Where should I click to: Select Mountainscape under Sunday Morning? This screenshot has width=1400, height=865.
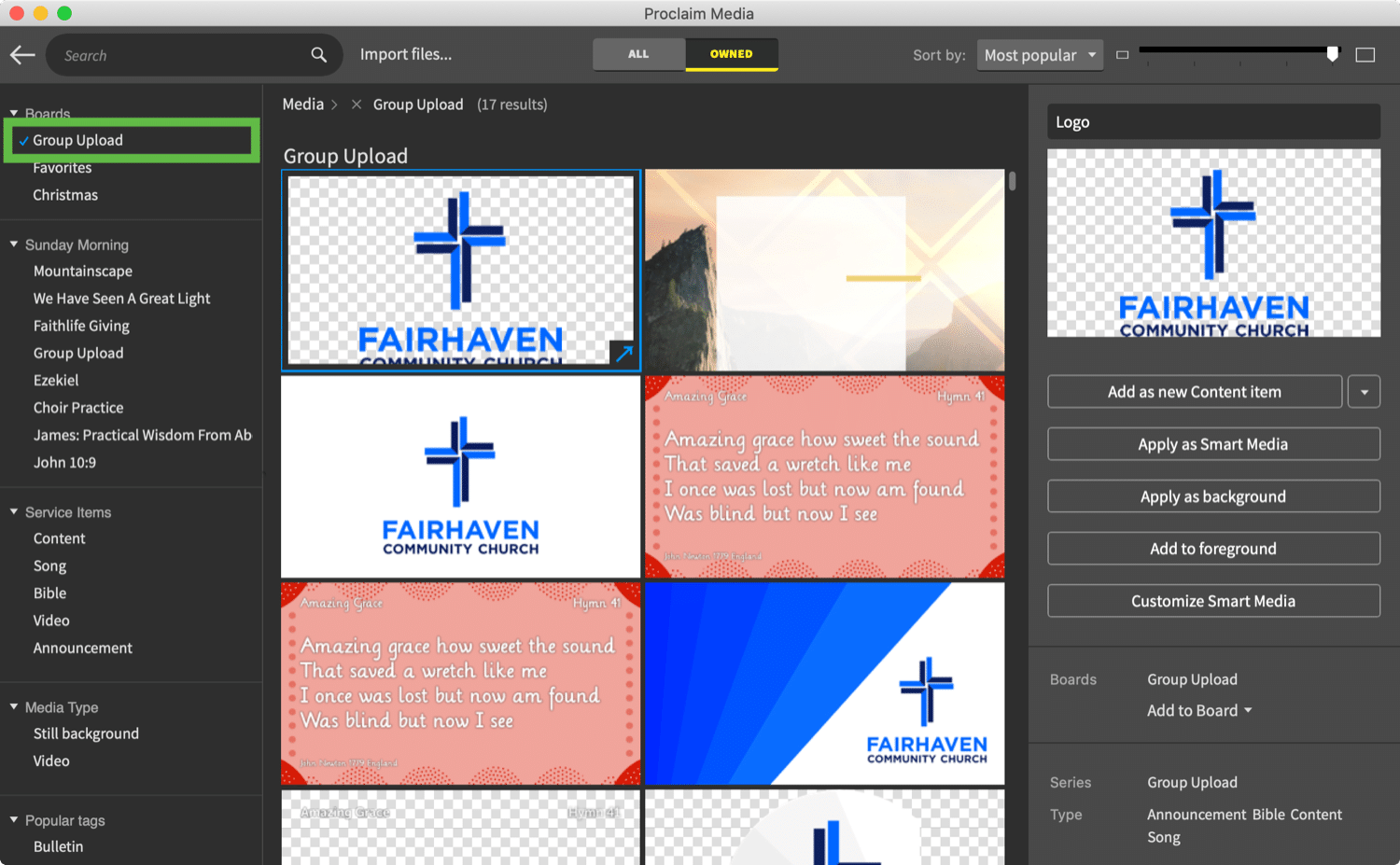(83, 272)
